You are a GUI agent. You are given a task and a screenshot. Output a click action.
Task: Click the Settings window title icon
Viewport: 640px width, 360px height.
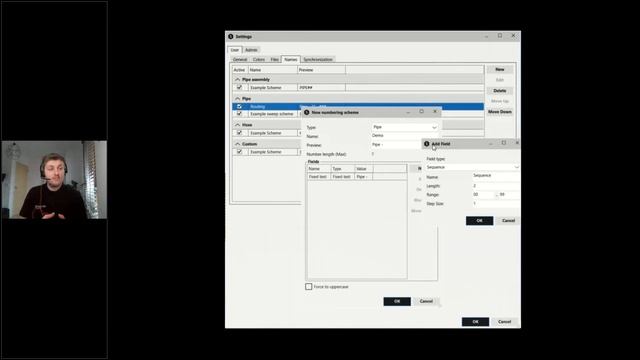(231, 37)
